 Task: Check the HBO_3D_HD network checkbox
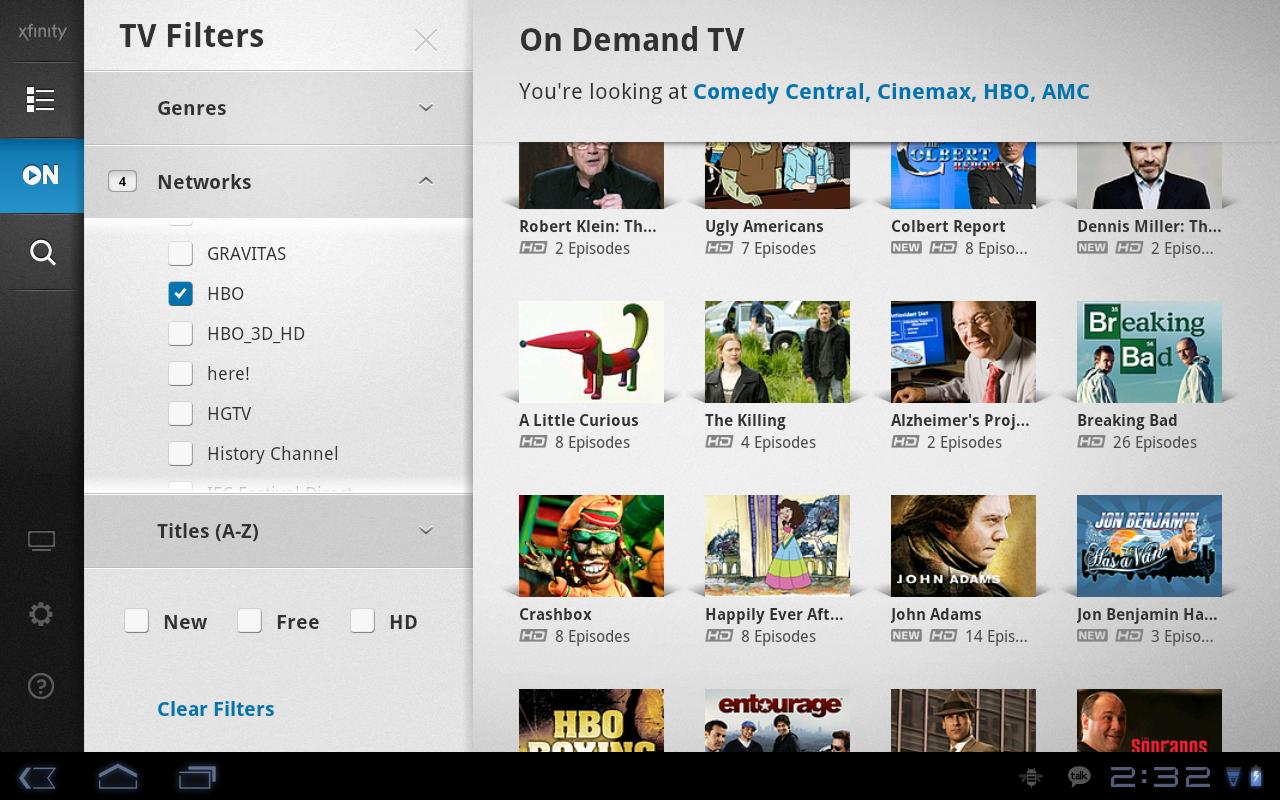tap(181, 333)
